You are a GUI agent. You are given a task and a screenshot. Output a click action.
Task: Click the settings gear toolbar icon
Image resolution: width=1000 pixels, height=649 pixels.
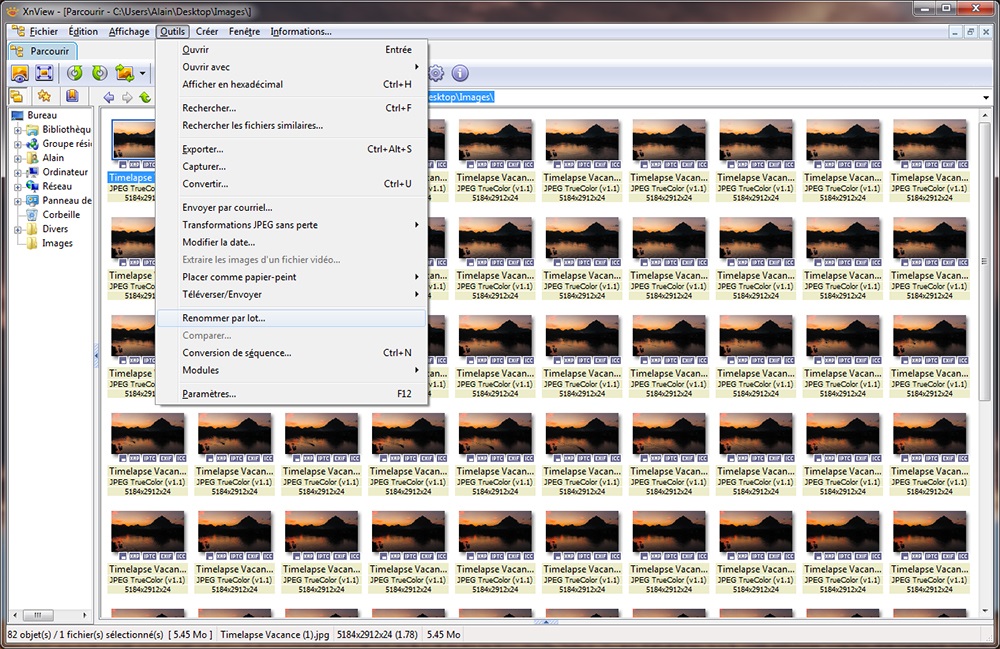coord(436,73)
